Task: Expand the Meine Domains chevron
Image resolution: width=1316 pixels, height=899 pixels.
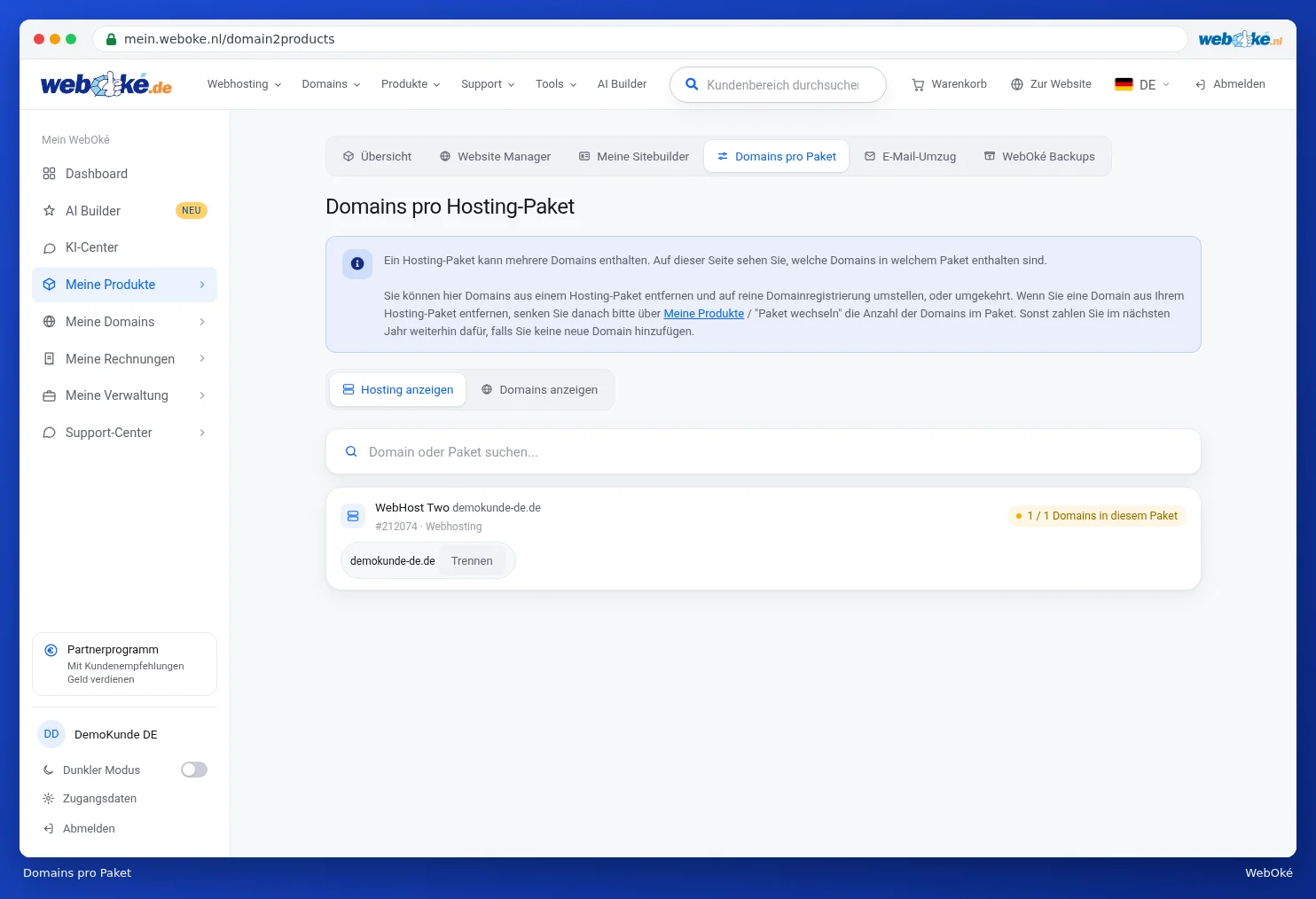Action: point(202,322)
